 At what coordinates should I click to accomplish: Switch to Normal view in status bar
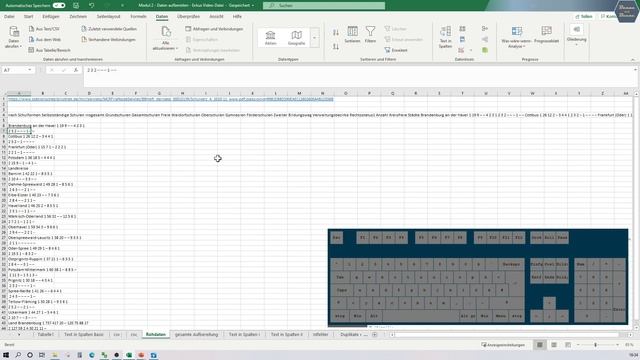click(x=540, y=345)
